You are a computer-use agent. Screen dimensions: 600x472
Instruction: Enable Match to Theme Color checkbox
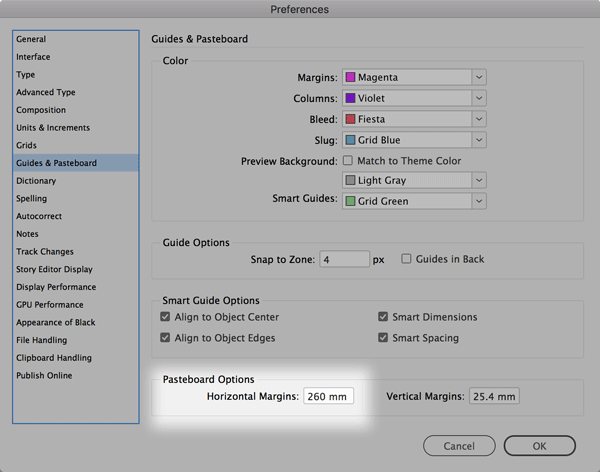[349, 161]
